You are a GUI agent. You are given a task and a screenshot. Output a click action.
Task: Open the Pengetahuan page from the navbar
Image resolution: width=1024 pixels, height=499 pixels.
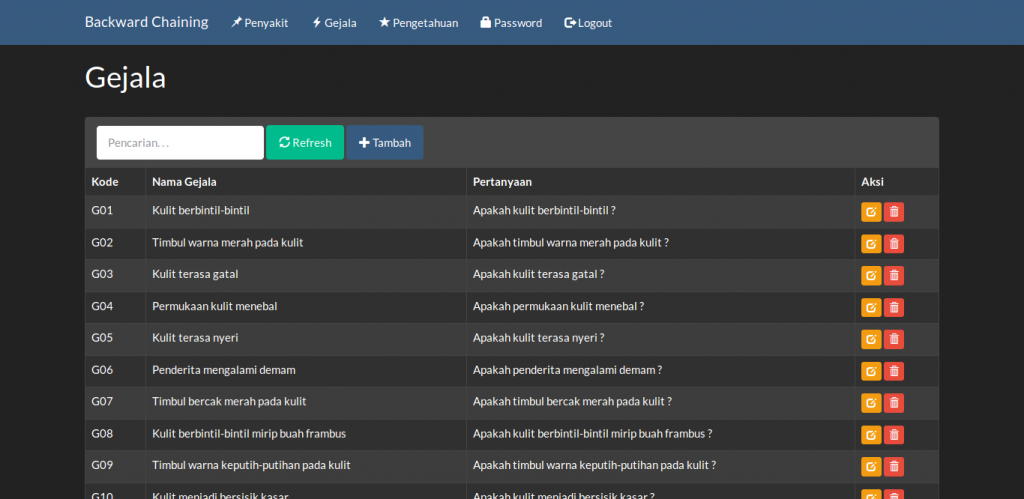418,23
